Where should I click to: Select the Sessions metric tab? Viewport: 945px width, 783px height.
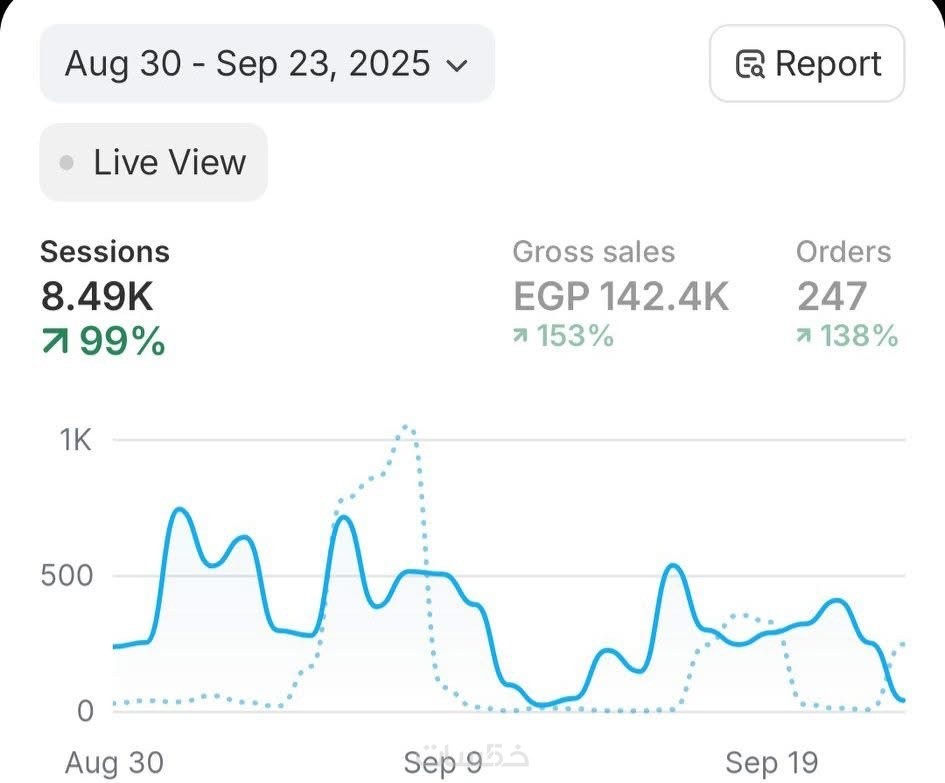105,252
